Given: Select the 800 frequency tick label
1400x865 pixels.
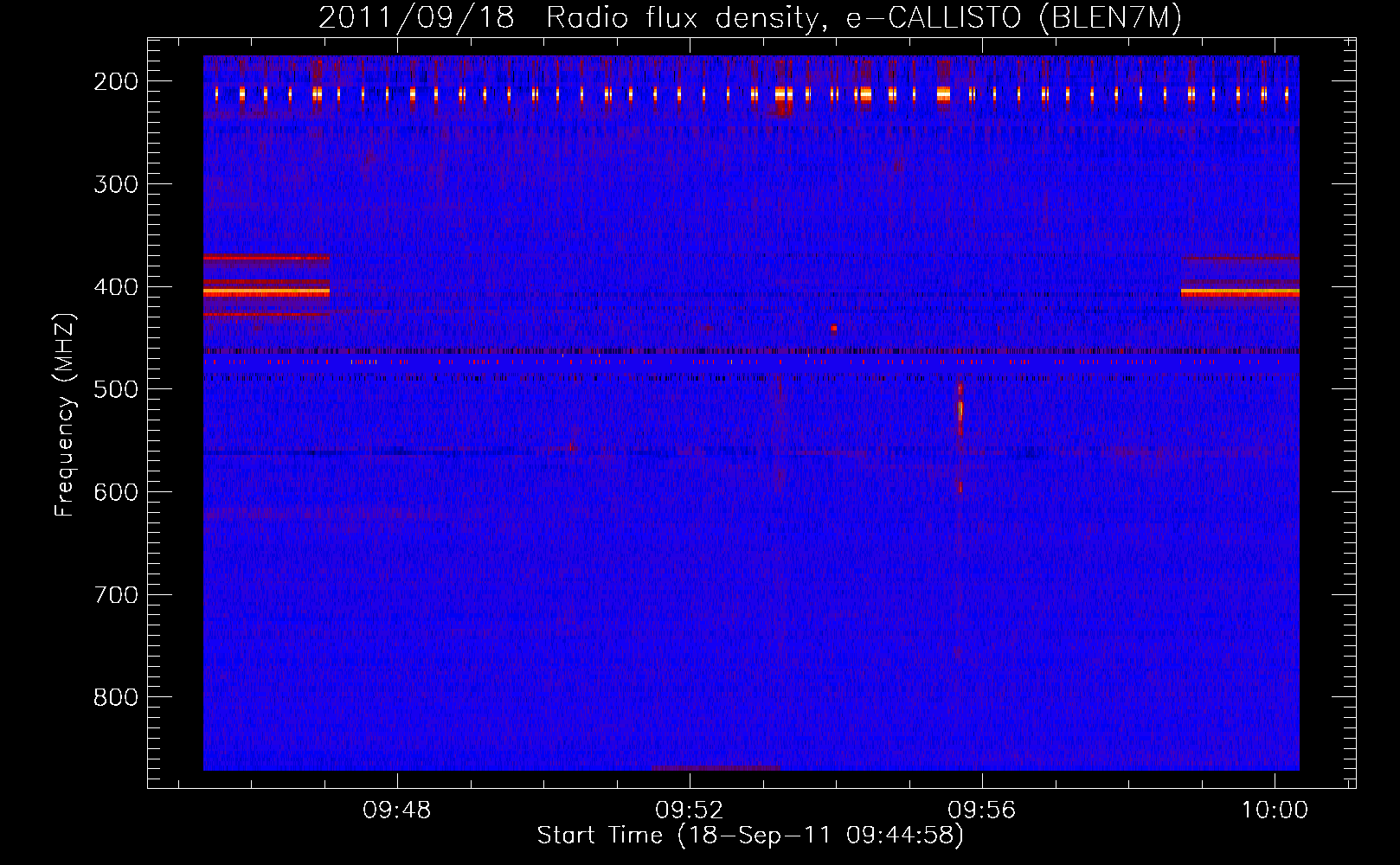Looking at the screenshot, I should pyautogui.click(x=115, y=697).
